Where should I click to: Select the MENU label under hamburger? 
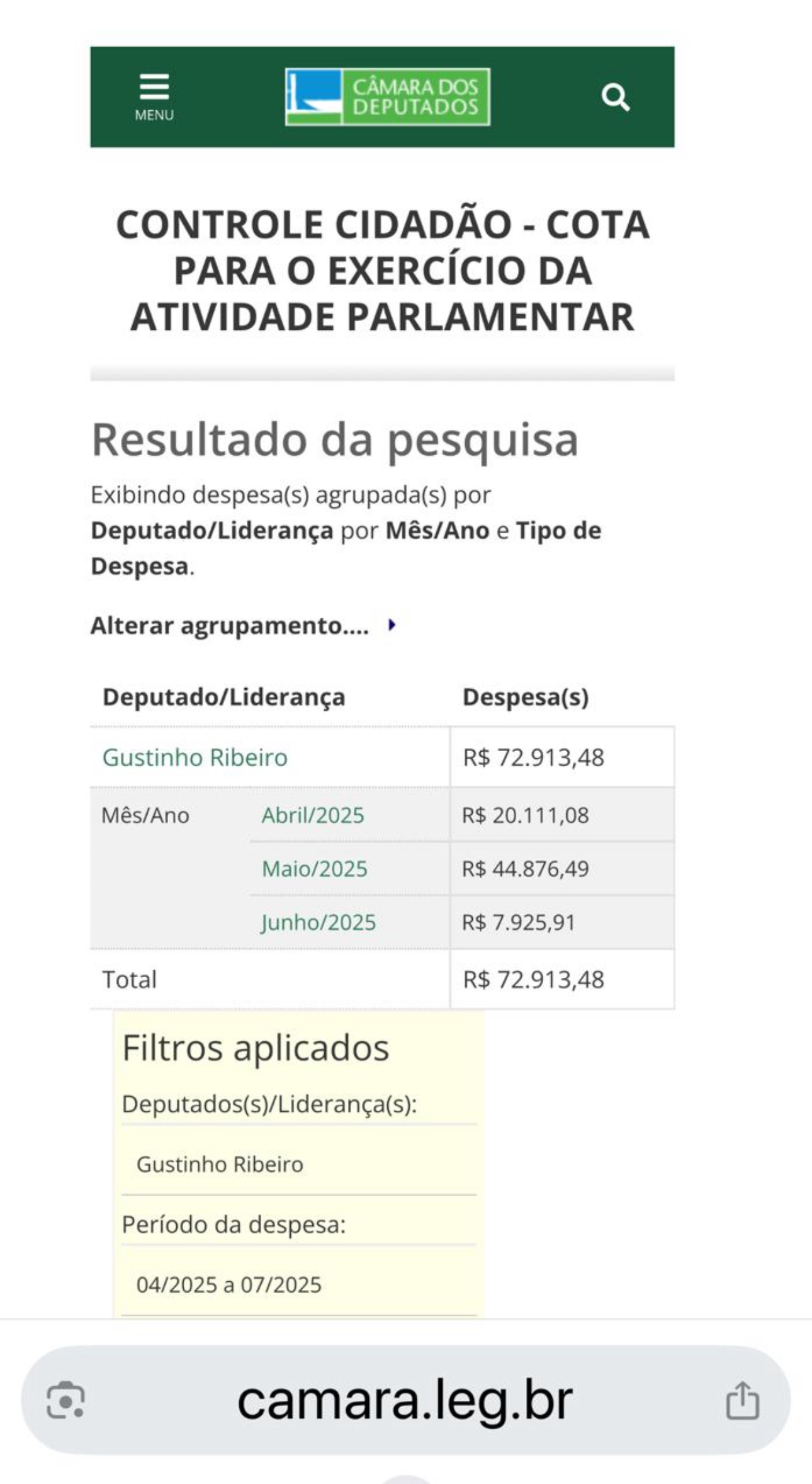pyautogui.click(x=154, y=115)
